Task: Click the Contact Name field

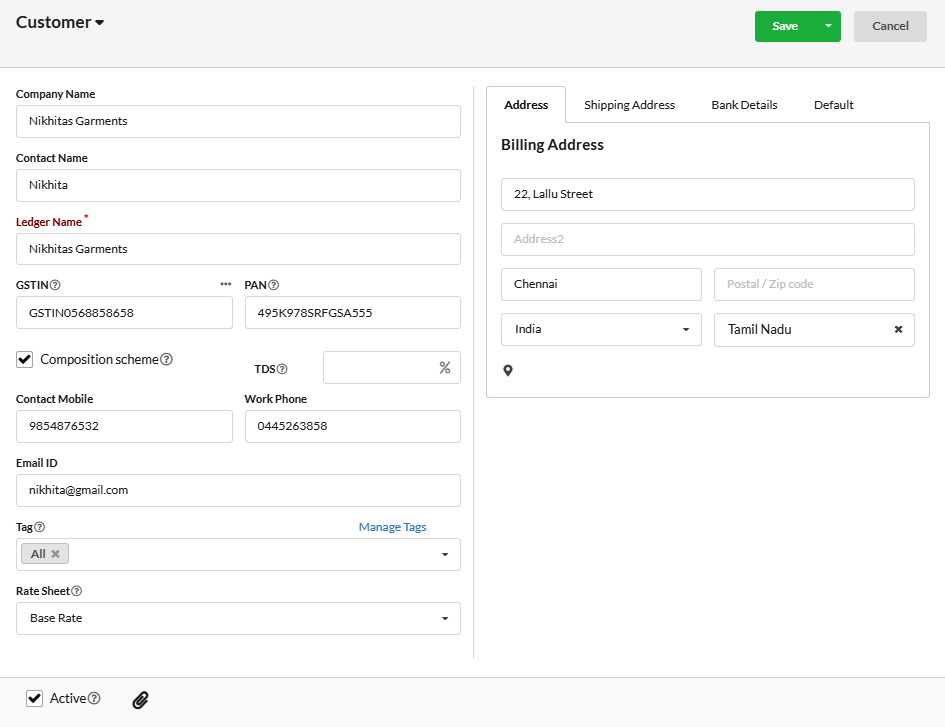Action: click(238, 185)
